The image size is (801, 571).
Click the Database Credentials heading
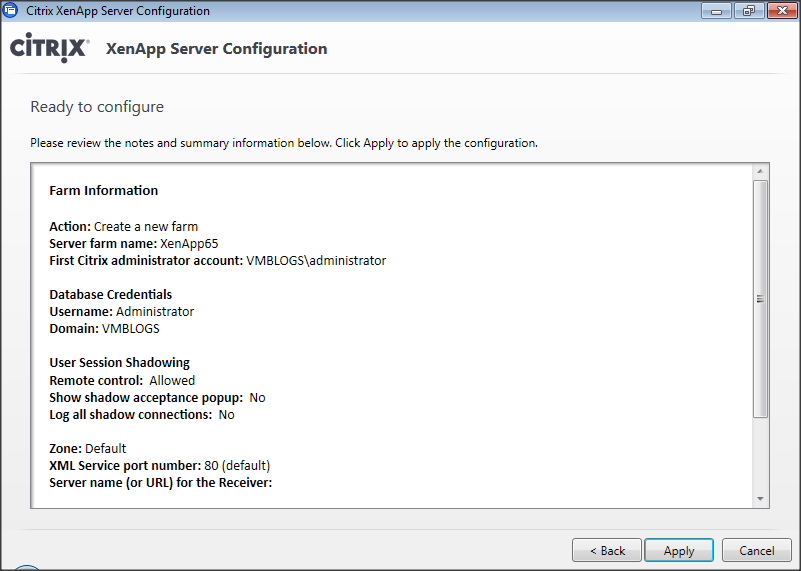pyautogui.click(x=110, y=295)
